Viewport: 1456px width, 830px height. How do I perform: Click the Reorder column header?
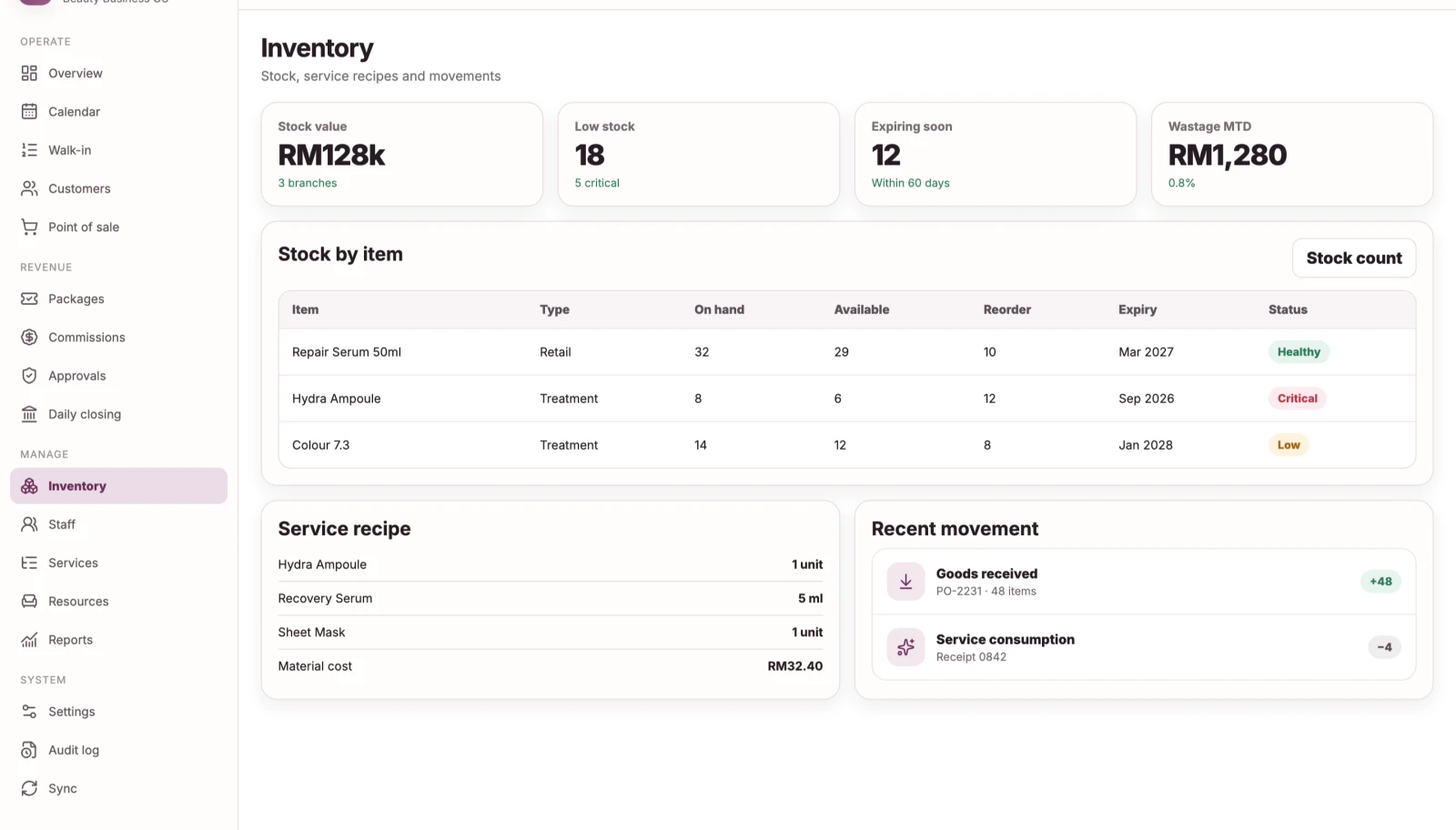pos(1006,309)
